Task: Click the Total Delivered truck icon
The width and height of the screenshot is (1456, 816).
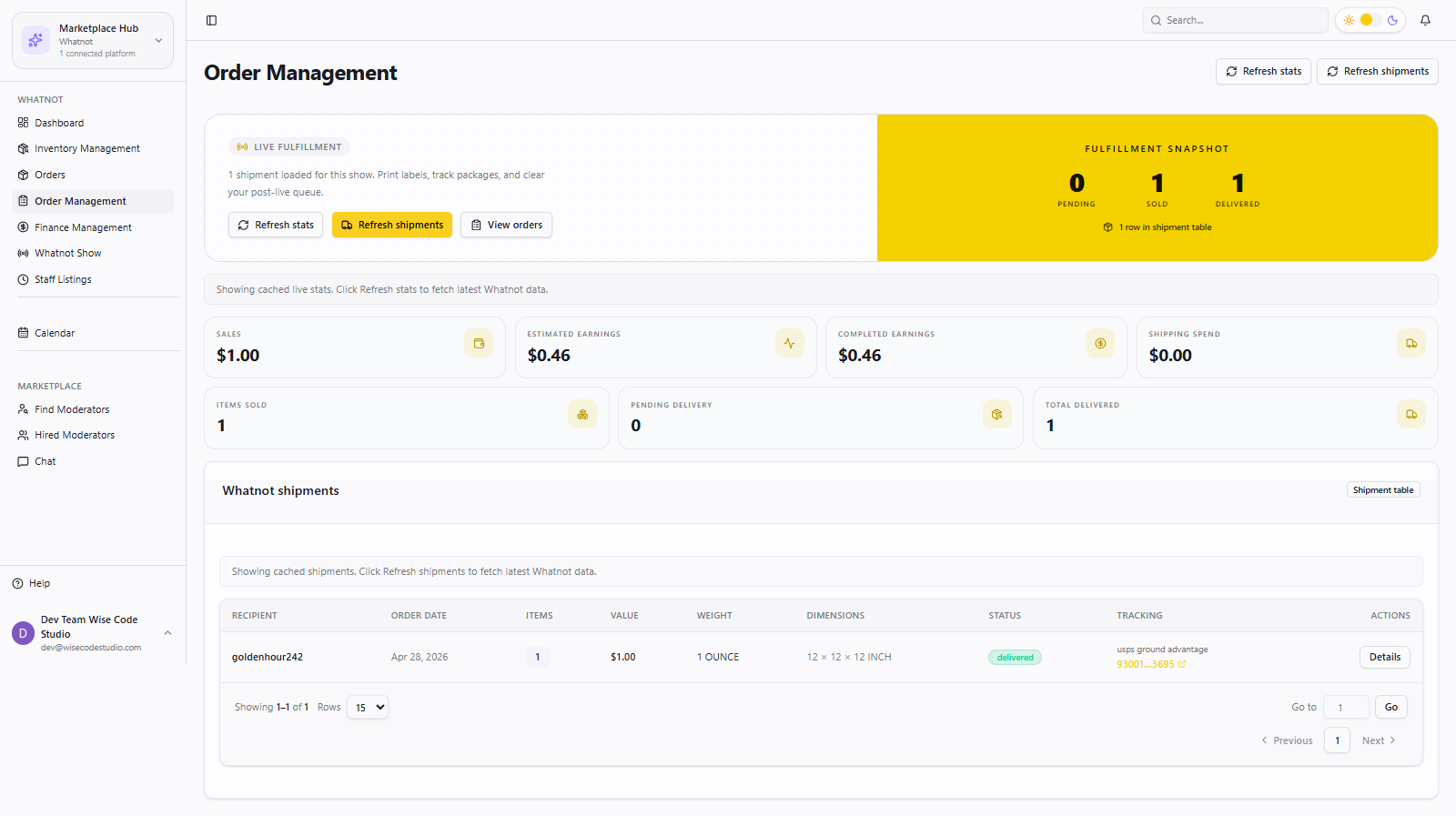Action: [1410, 414]
